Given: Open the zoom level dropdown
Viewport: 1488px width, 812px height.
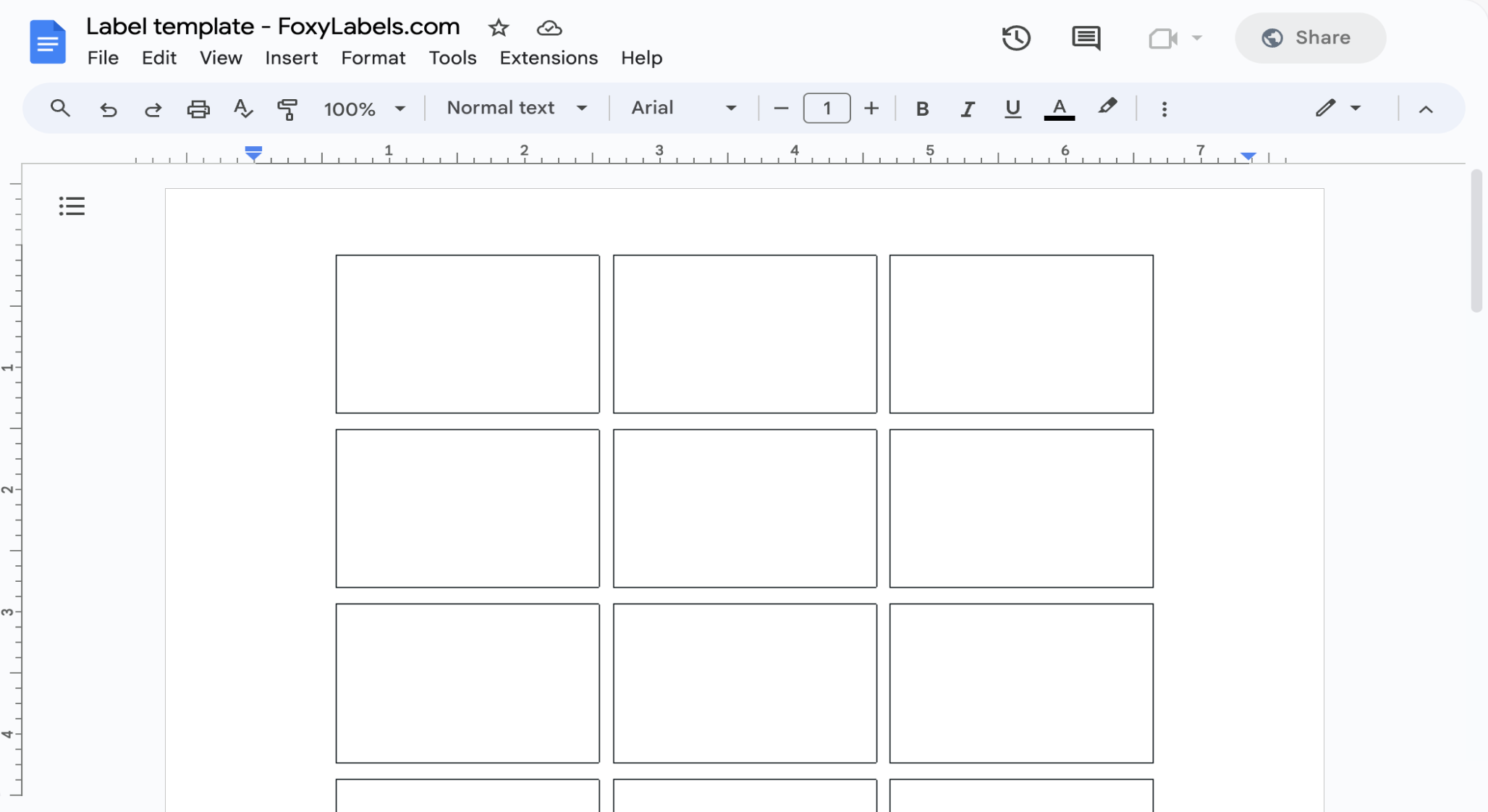Looking at the screenshot, I should click(365, 109).
